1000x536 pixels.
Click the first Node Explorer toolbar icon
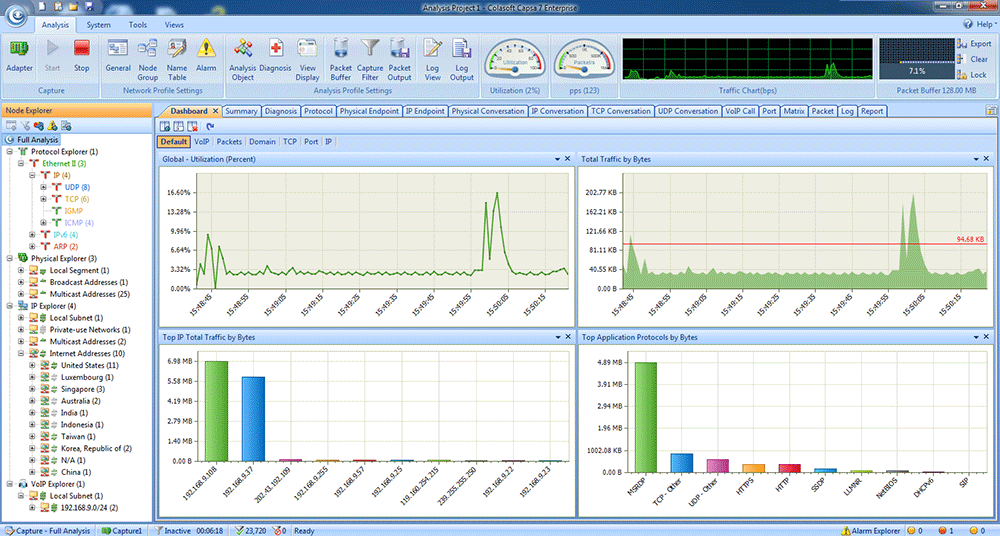click(x=11, y=126)
